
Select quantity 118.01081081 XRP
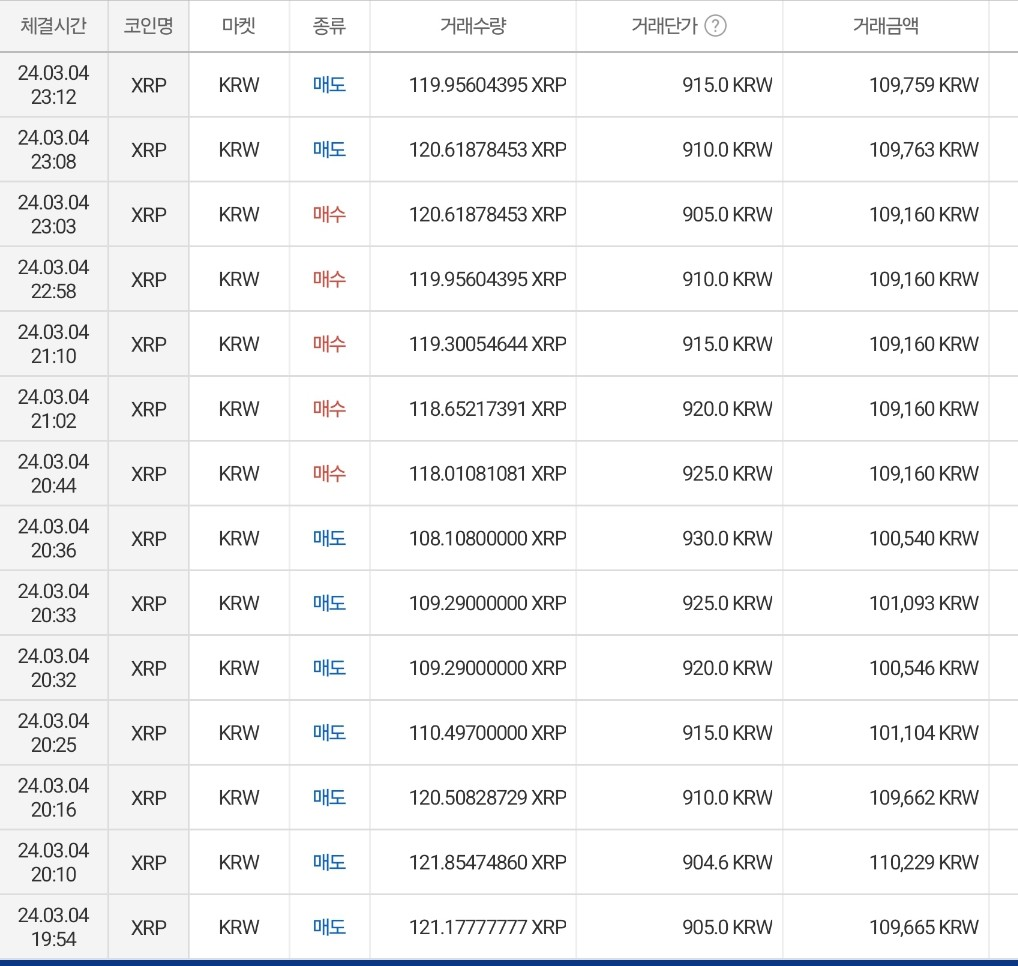[488, 474]
